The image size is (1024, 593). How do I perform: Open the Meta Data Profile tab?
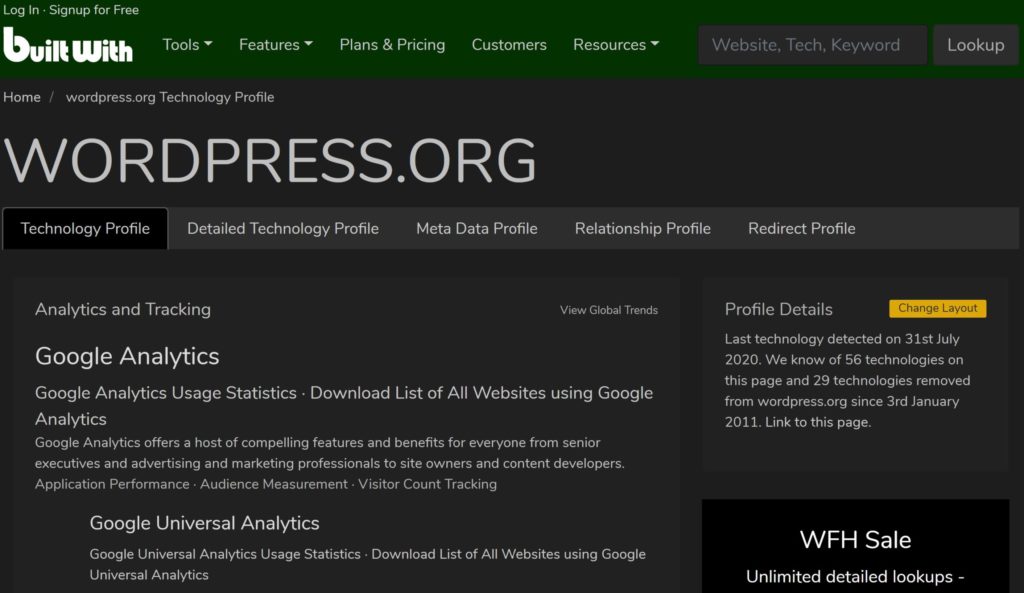pyautogui.click(x=477, y=229)
